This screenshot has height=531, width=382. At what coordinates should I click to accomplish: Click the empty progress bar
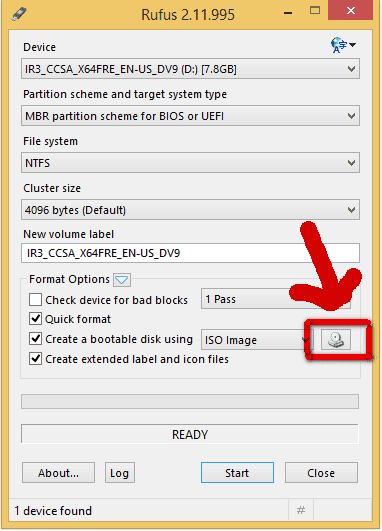190,402
